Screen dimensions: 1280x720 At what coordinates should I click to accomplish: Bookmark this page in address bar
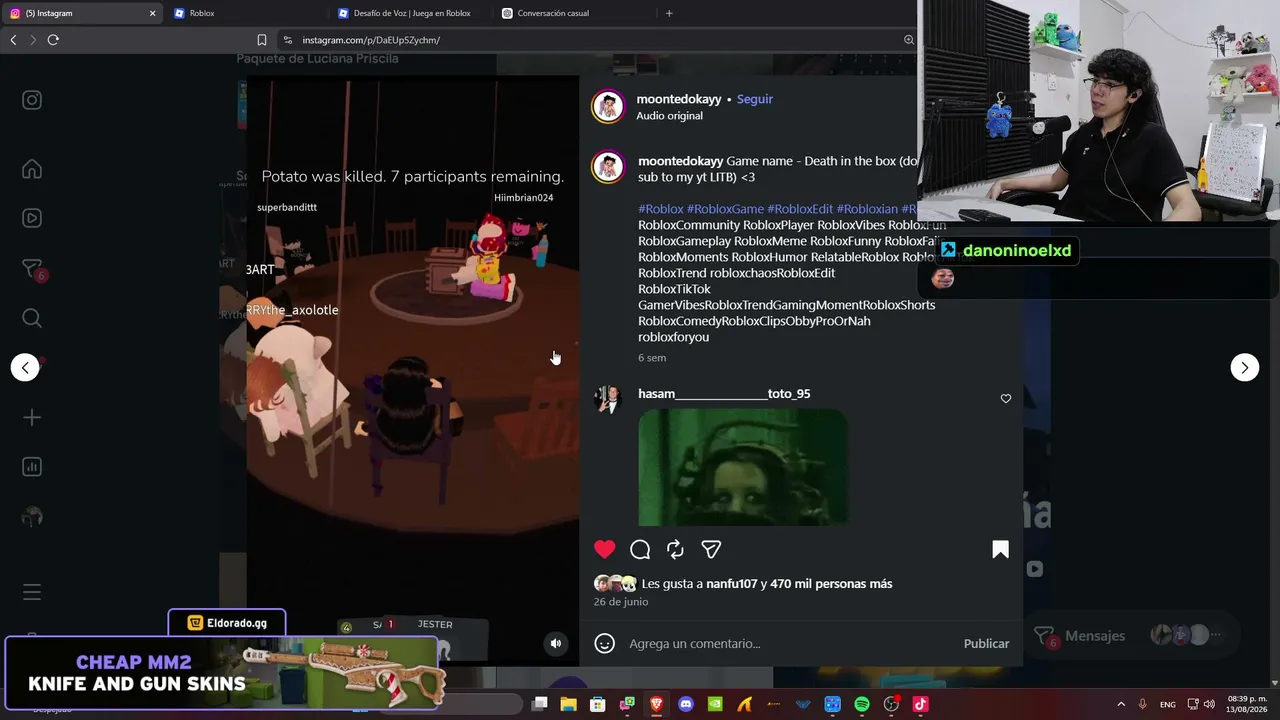pos(262,40)
